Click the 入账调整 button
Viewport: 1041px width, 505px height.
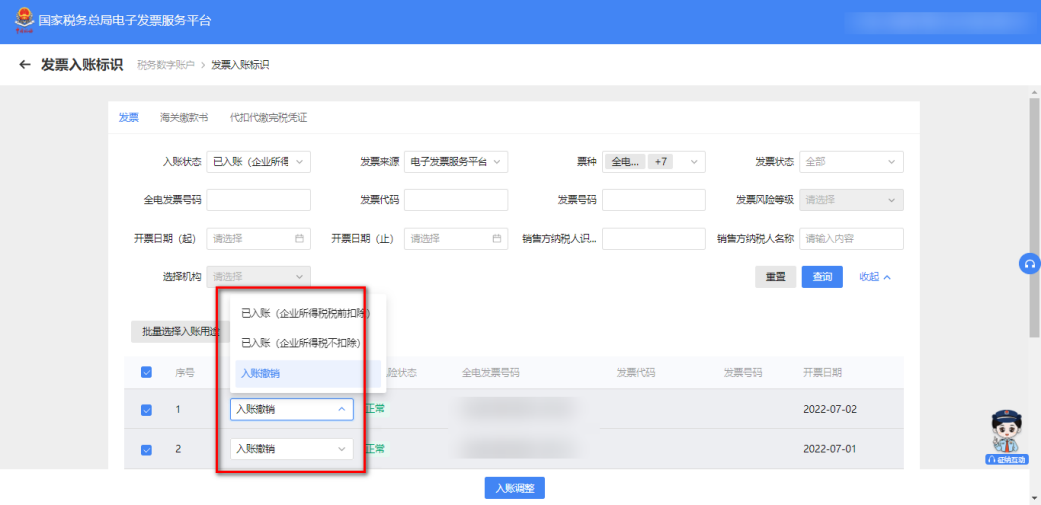(515, 488)
